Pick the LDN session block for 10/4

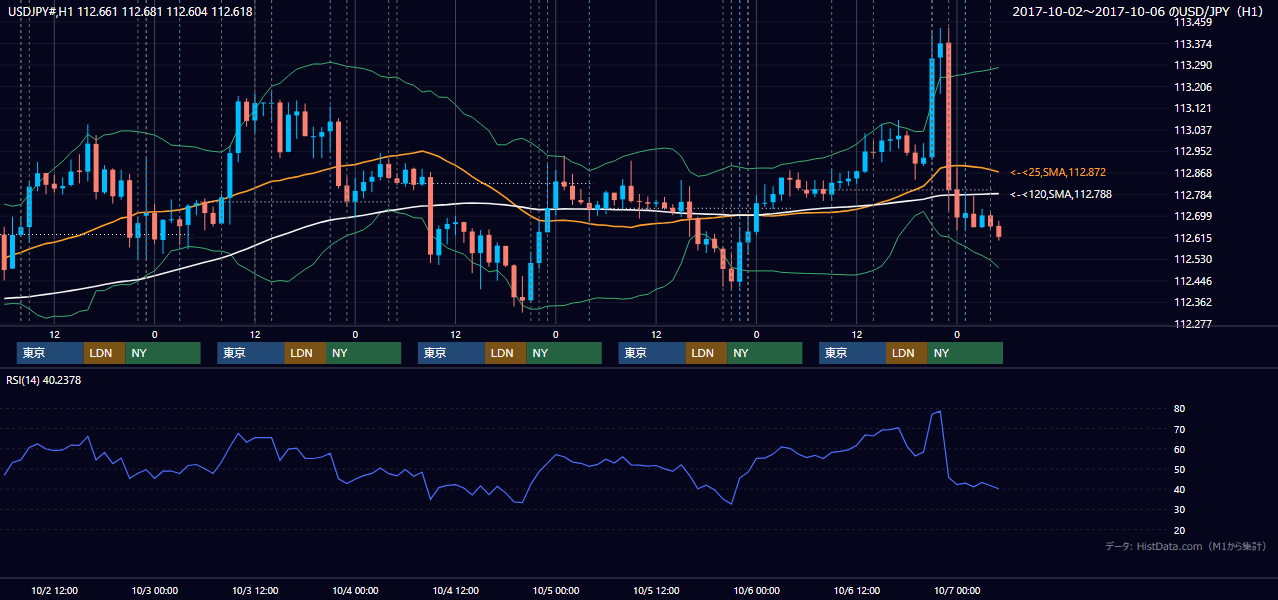tap(505, 353)
